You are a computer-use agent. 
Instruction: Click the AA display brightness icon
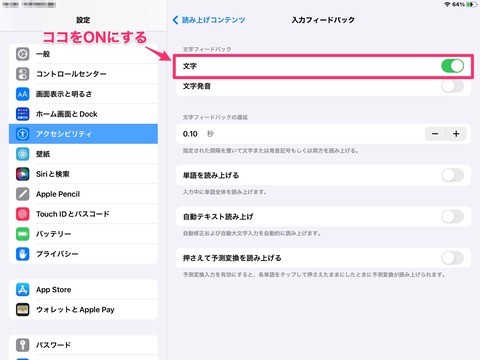[x=23, y=94]
